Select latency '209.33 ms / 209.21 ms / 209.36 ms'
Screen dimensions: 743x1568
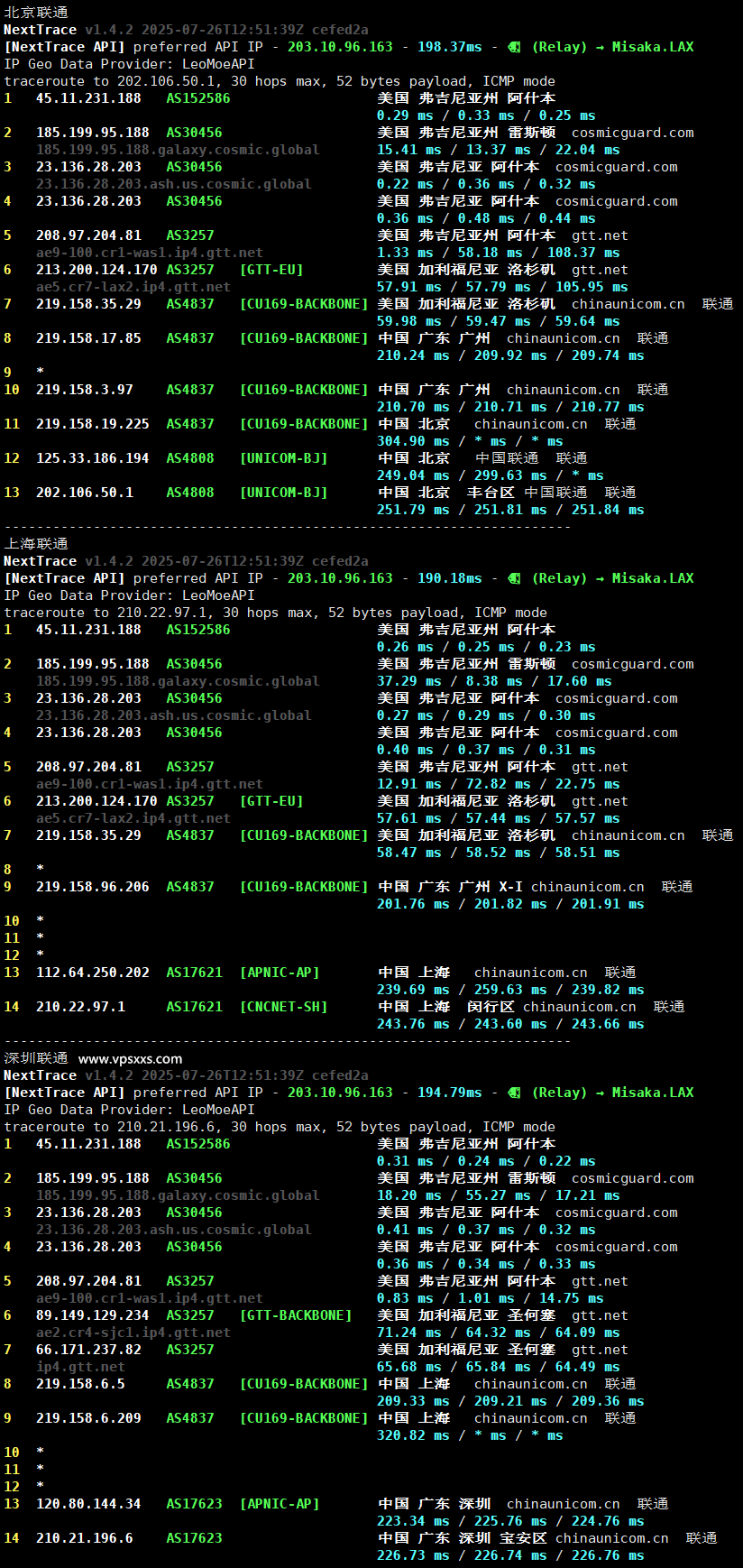click(510, 1401)
